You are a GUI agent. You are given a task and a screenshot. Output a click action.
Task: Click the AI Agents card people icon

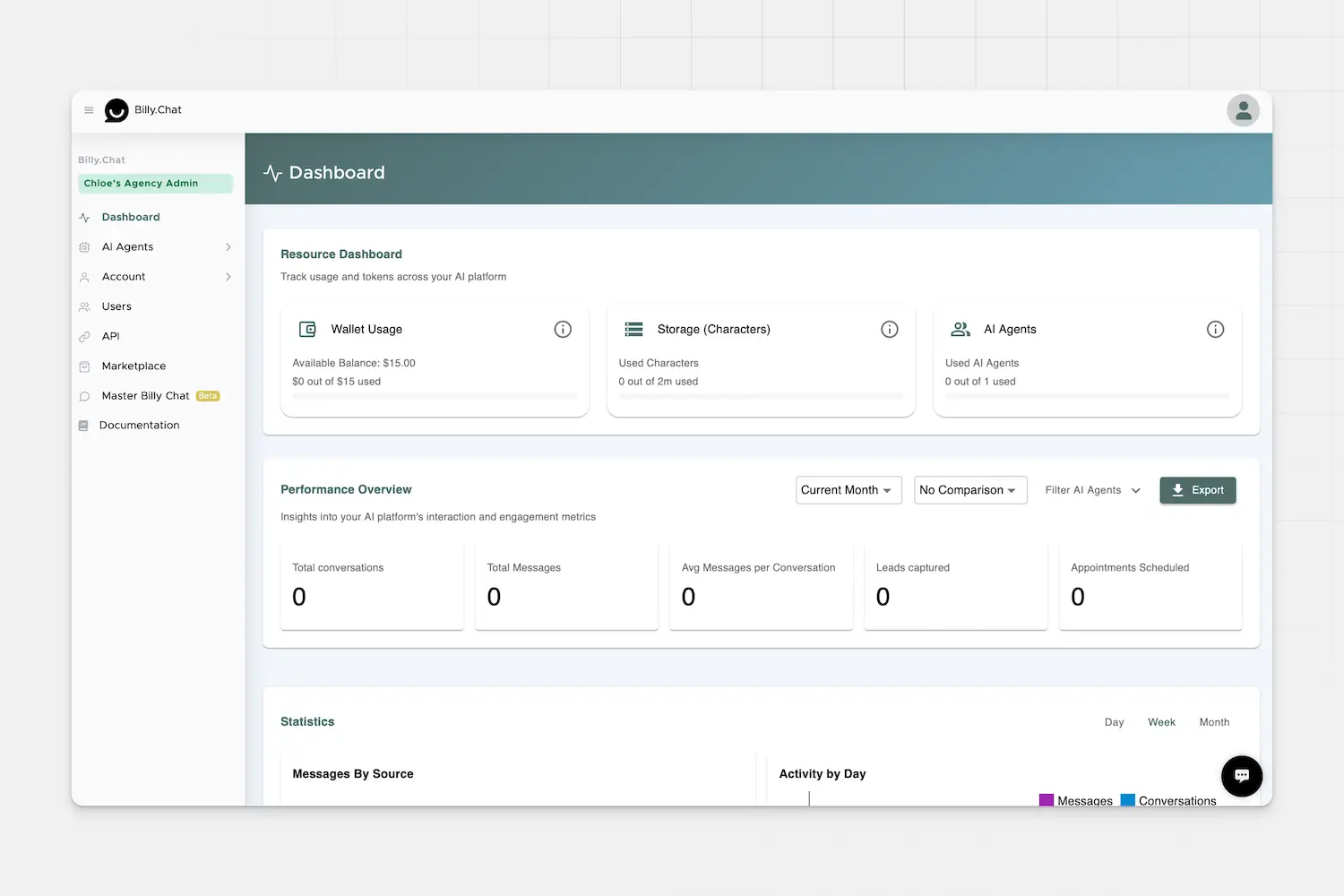pos(961,330)
